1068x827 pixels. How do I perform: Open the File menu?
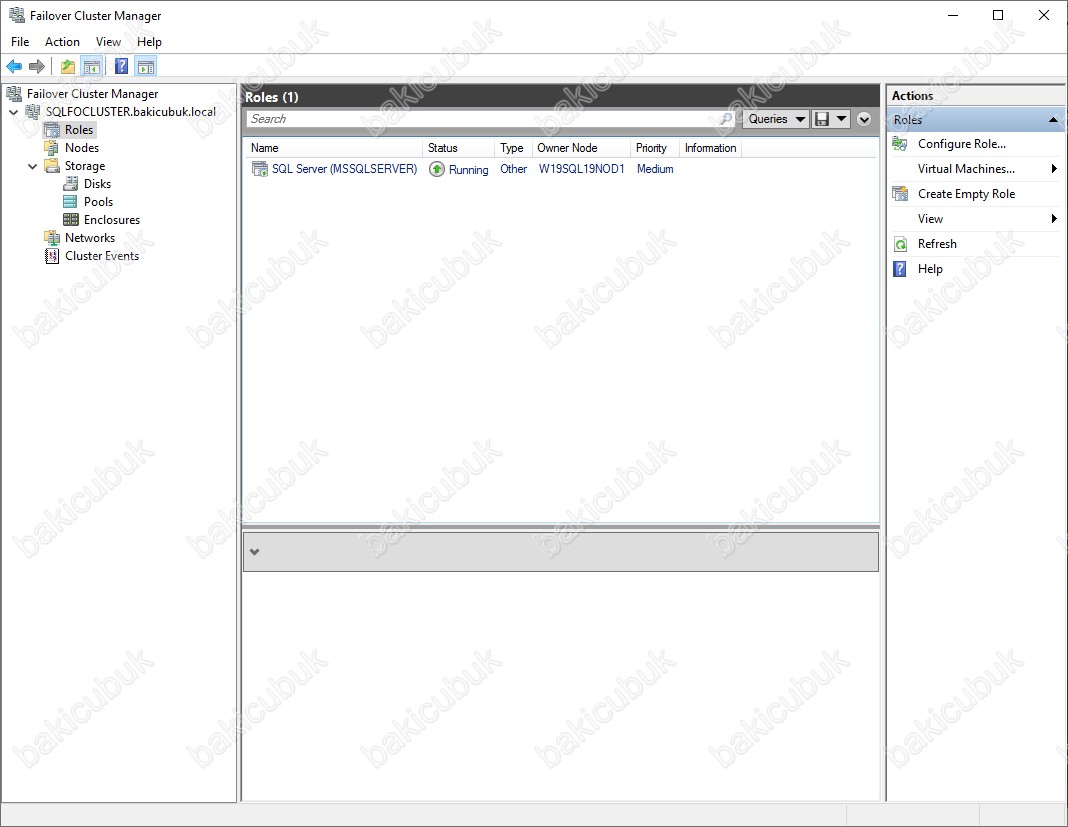20,42
